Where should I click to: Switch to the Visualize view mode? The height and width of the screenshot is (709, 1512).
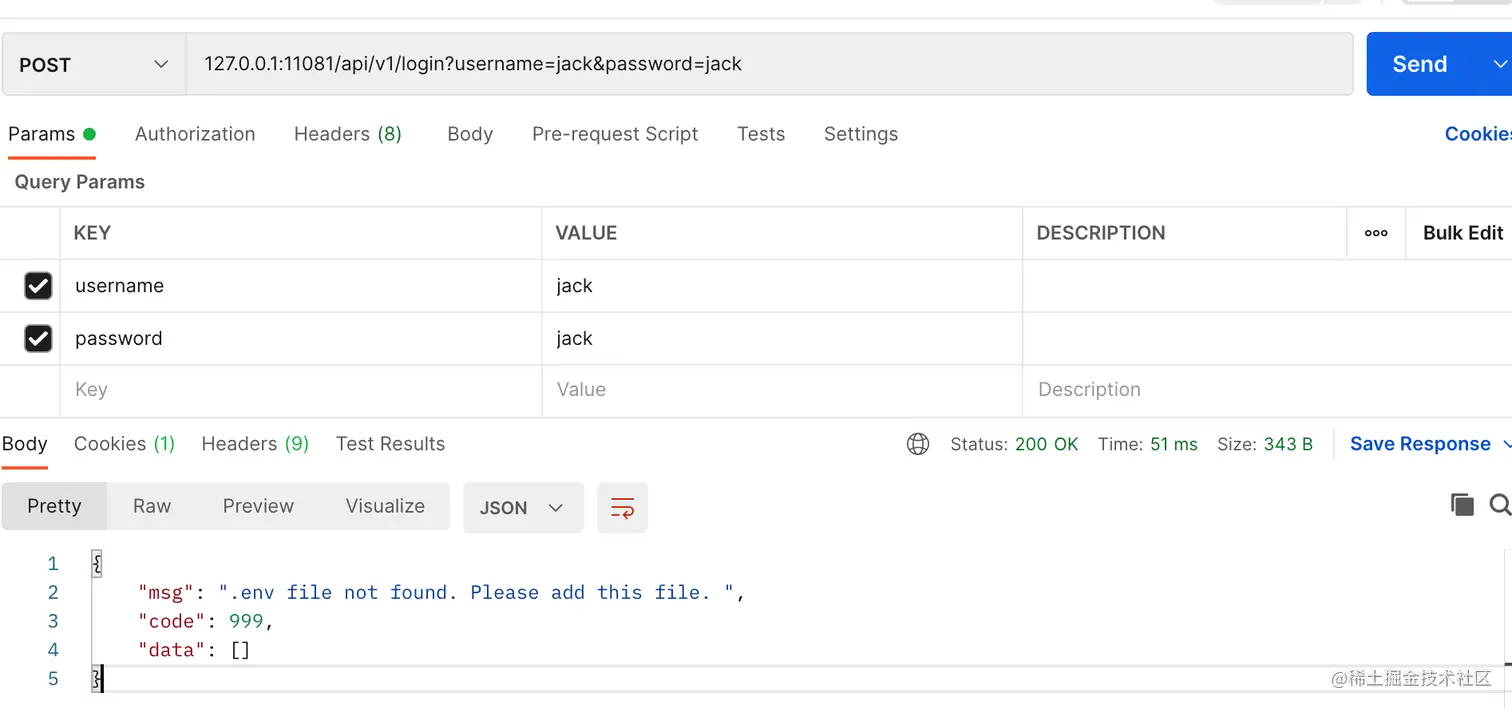[x=385, y=506]
